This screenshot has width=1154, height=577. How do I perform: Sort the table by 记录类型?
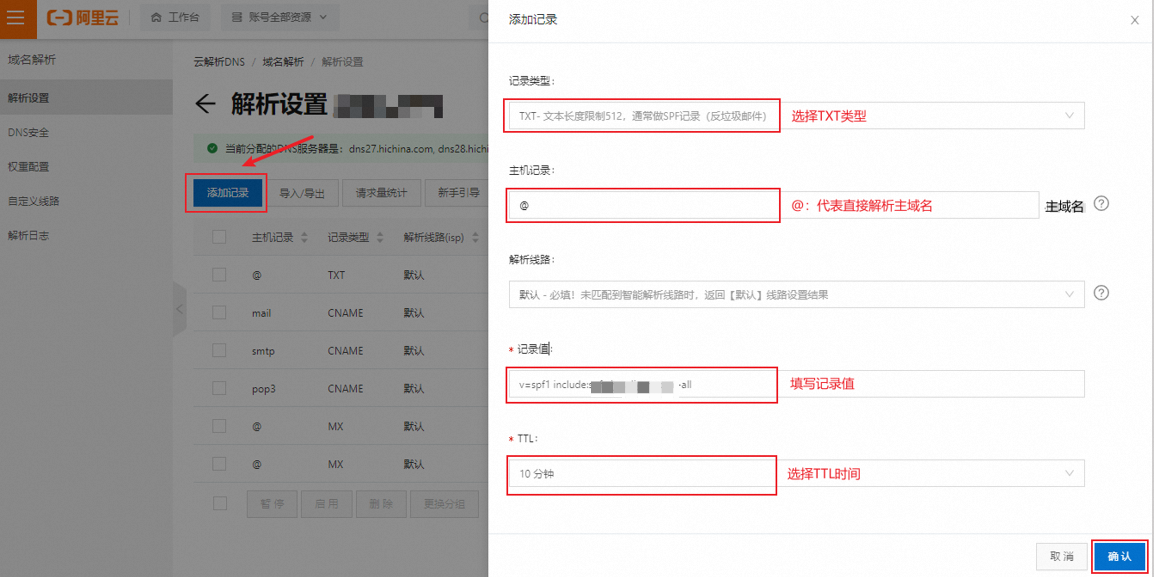pos(380,238)
